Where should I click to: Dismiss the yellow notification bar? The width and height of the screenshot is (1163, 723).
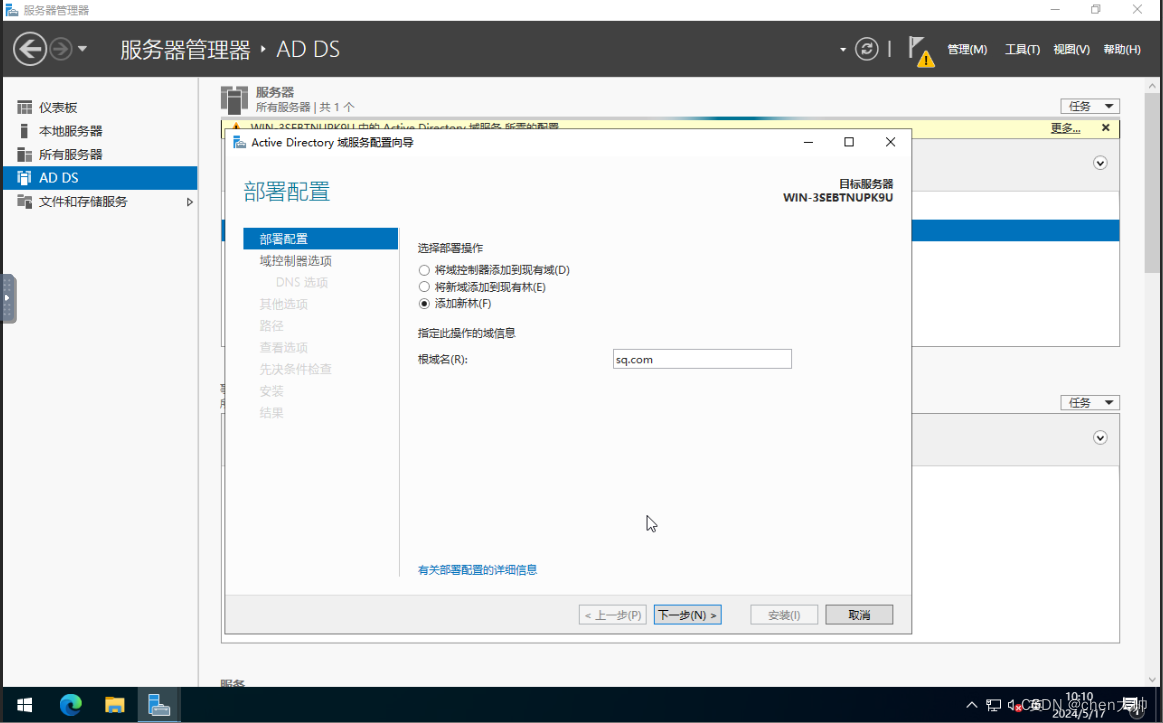click(1105, 128)
